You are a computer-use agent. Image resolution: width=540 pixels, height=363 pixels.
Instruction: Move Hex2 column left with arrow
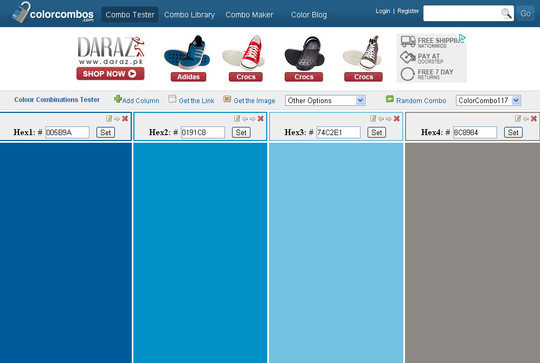coord(245,118)
